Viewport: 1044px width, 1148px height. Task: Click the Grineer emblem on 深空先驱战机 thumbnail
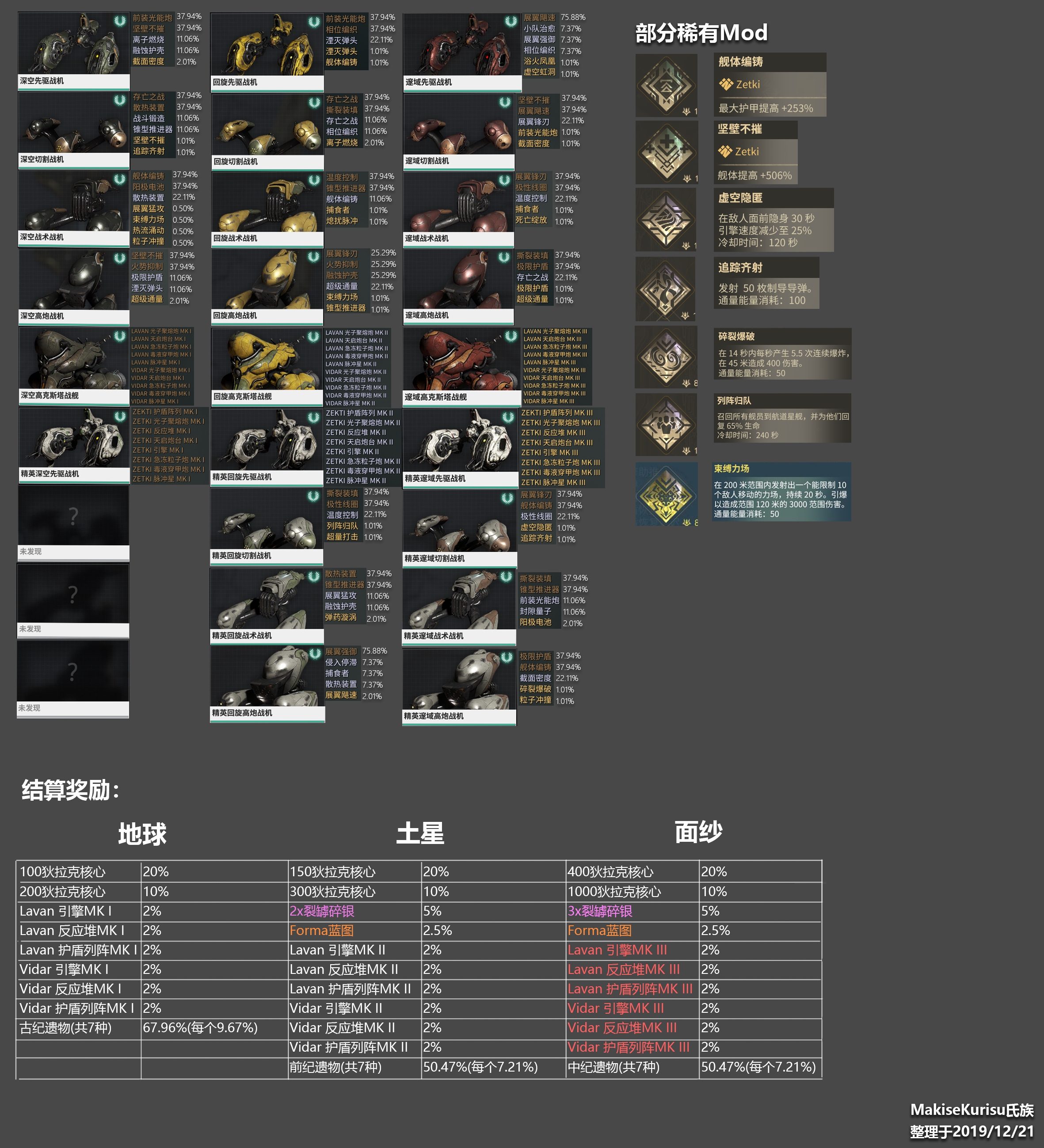120,20
